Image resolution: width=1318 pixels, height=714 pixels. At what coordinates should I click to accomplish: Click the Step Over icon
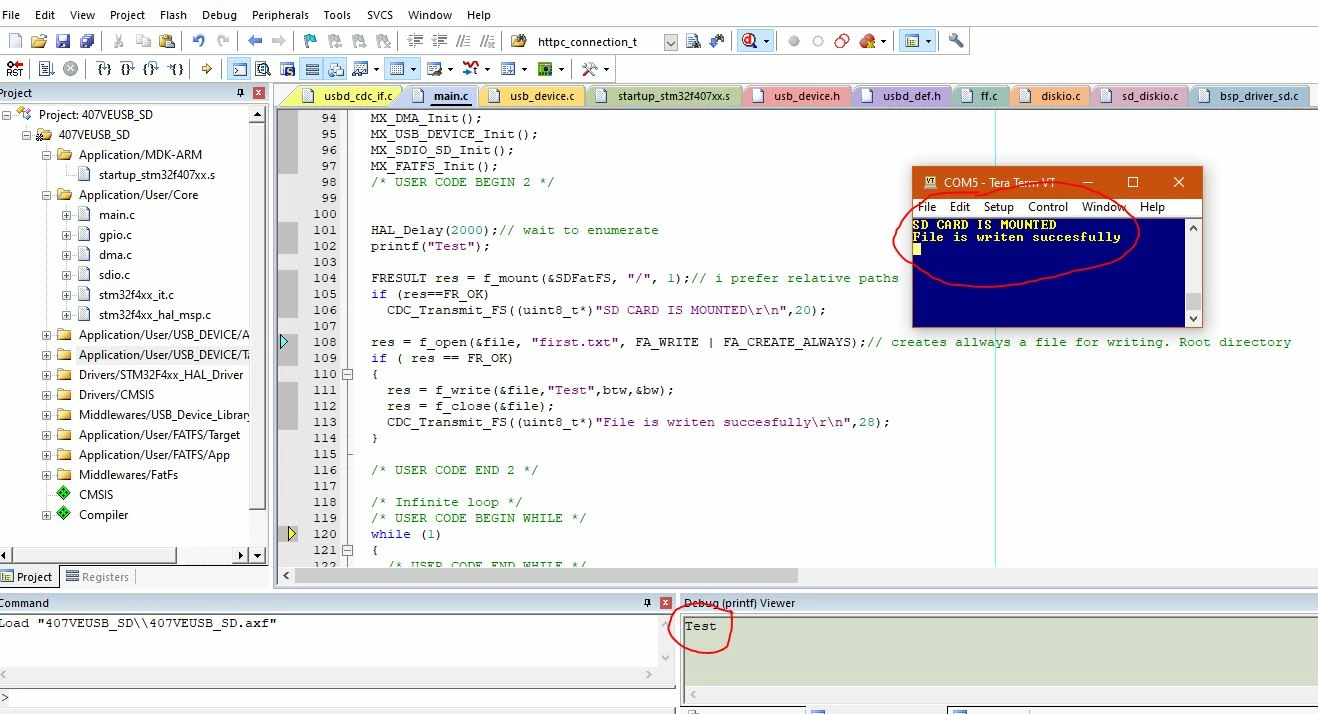128,69
